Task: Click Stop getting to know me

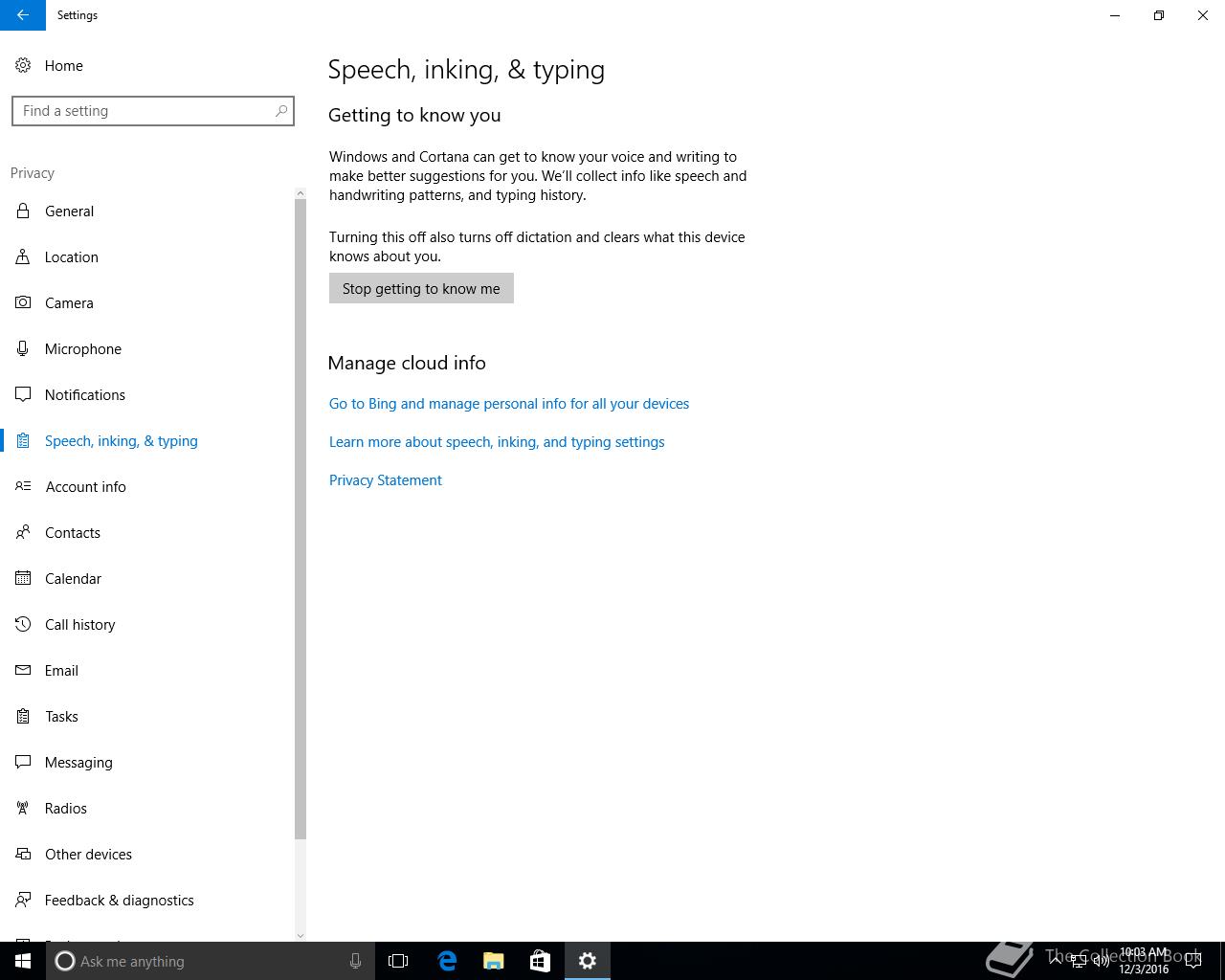Action: click(421, 288)
